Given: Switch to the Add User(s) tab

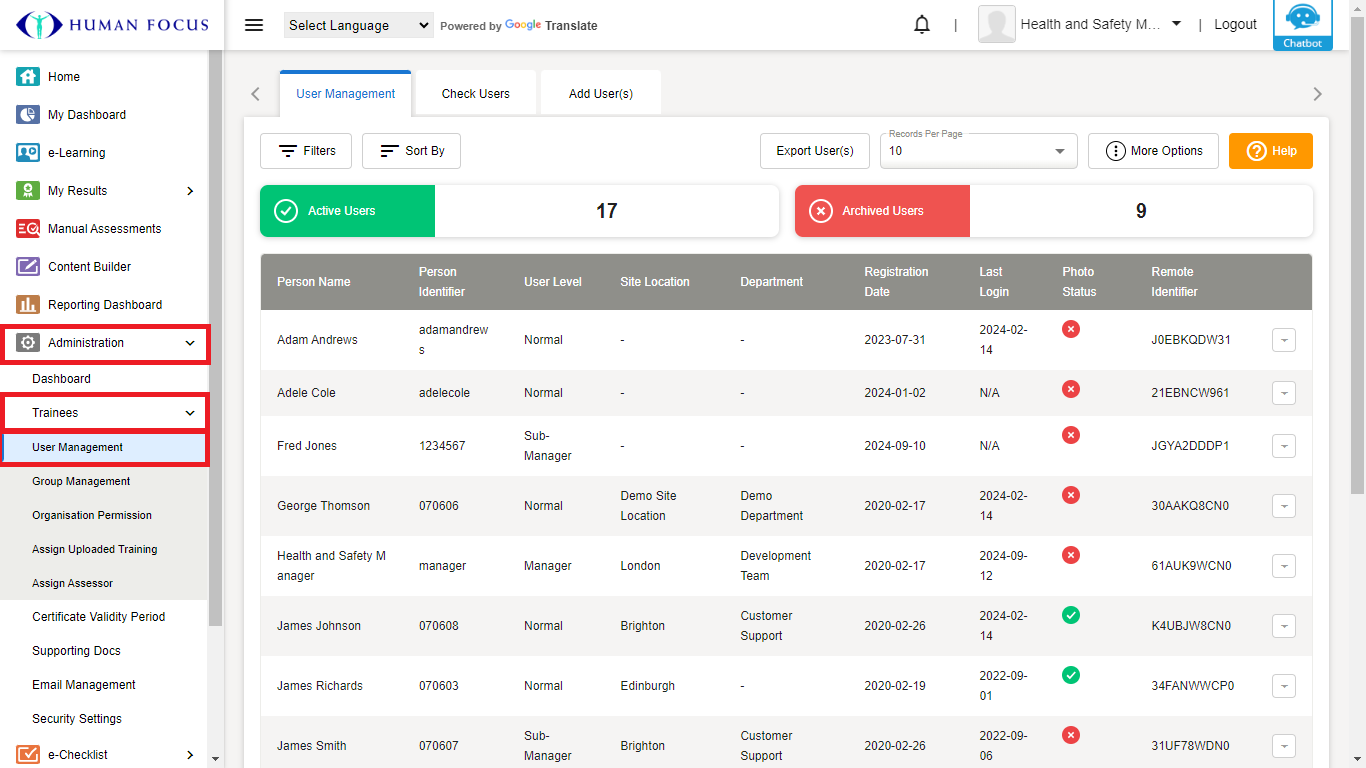Looking at the screenshot, I should 600,94.
